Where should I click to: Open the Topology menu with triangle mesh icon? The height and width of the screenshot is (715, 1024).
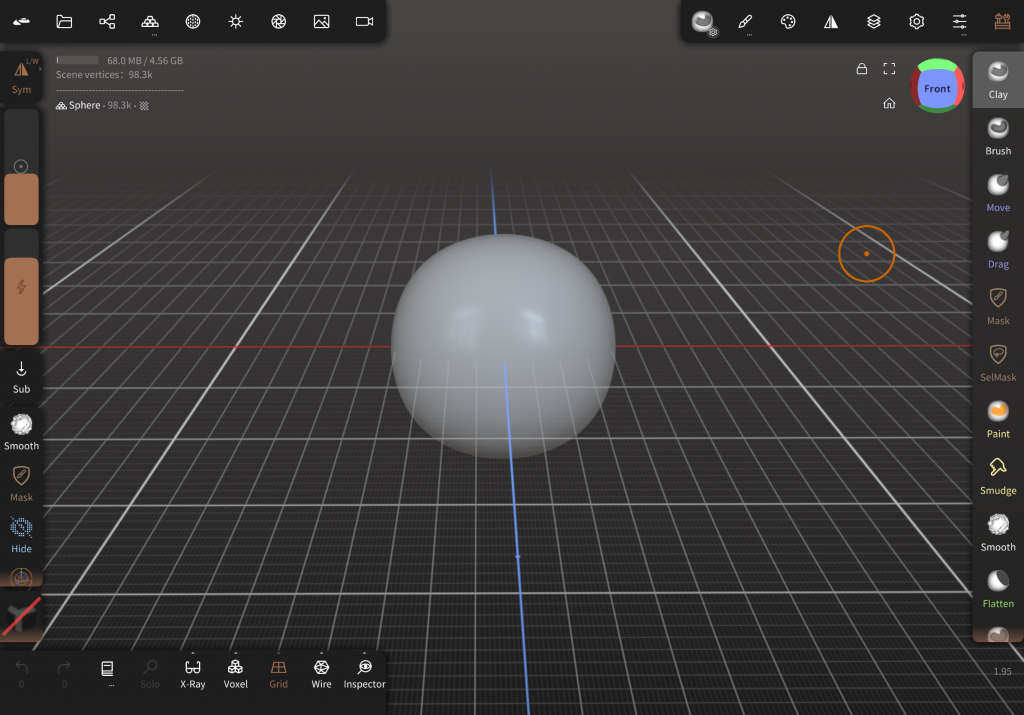(150, 22)
